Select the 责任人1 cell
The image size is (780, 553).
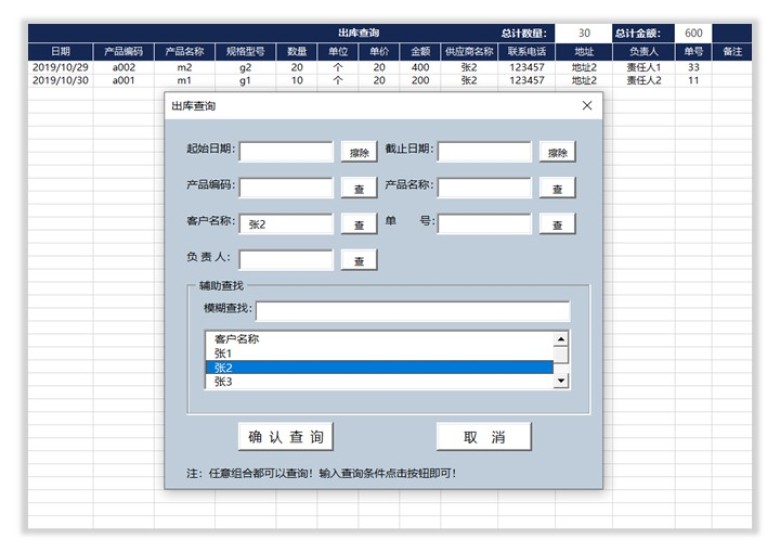(x=644, y=67)
